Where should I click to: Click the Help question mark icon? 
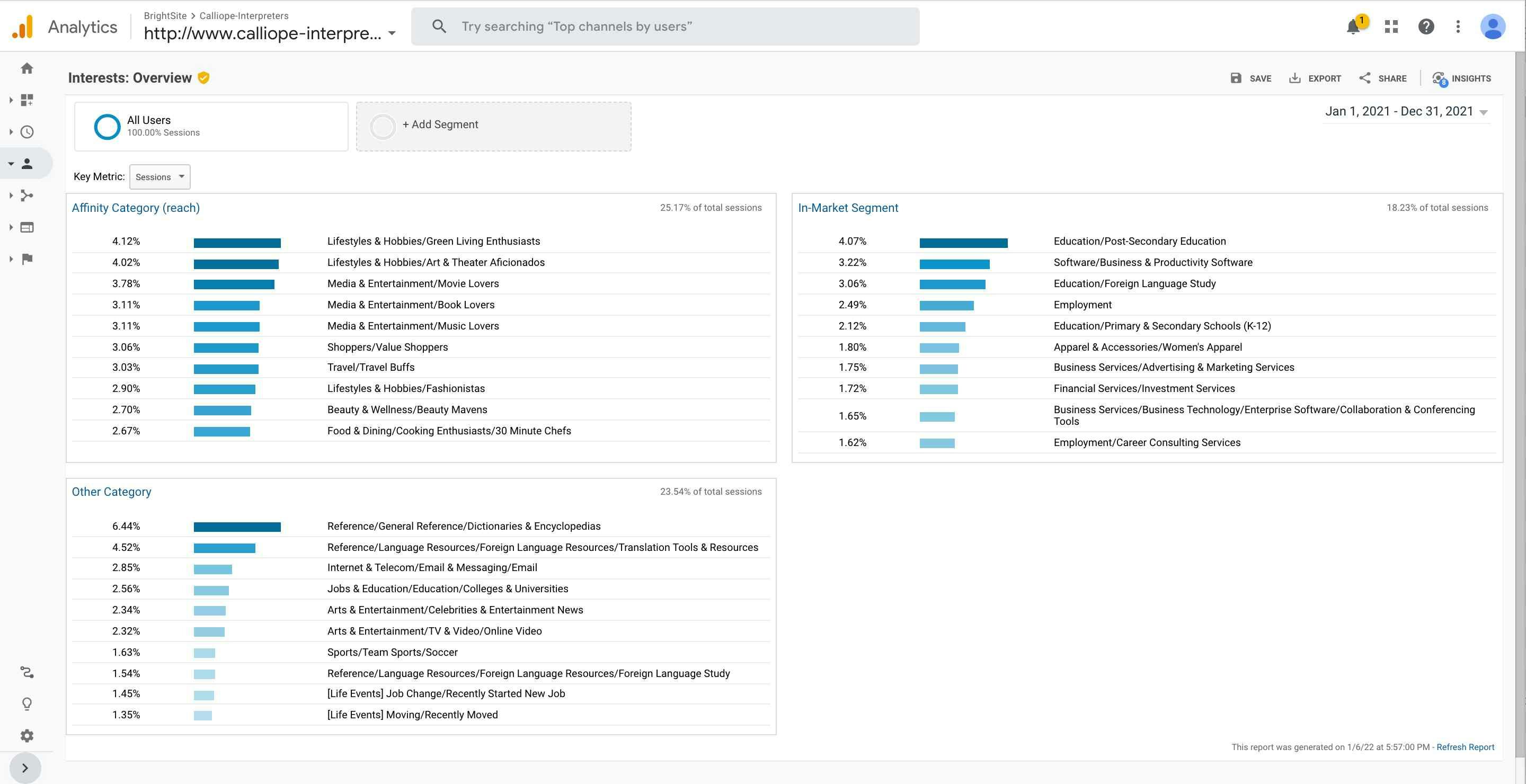1426,26
